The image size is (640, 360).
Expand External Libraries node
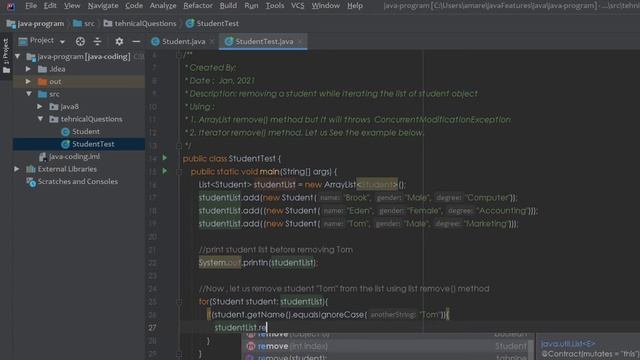tap(17, 169)
